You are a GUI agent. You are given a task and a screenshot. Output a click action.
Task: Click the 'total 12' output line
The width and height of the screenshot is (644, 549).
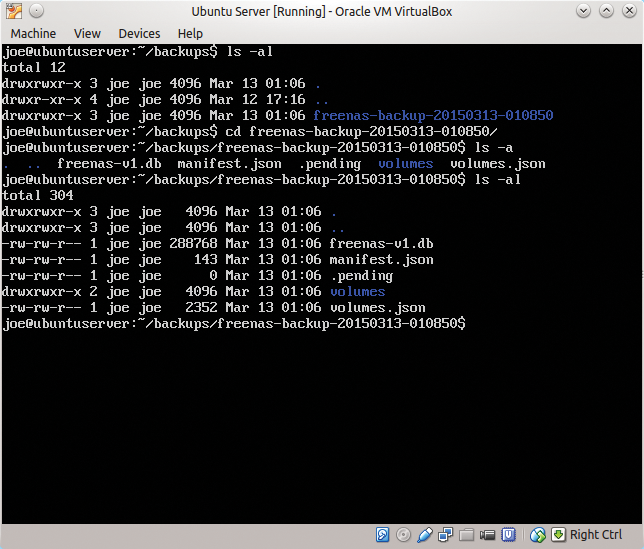(34, 67)
